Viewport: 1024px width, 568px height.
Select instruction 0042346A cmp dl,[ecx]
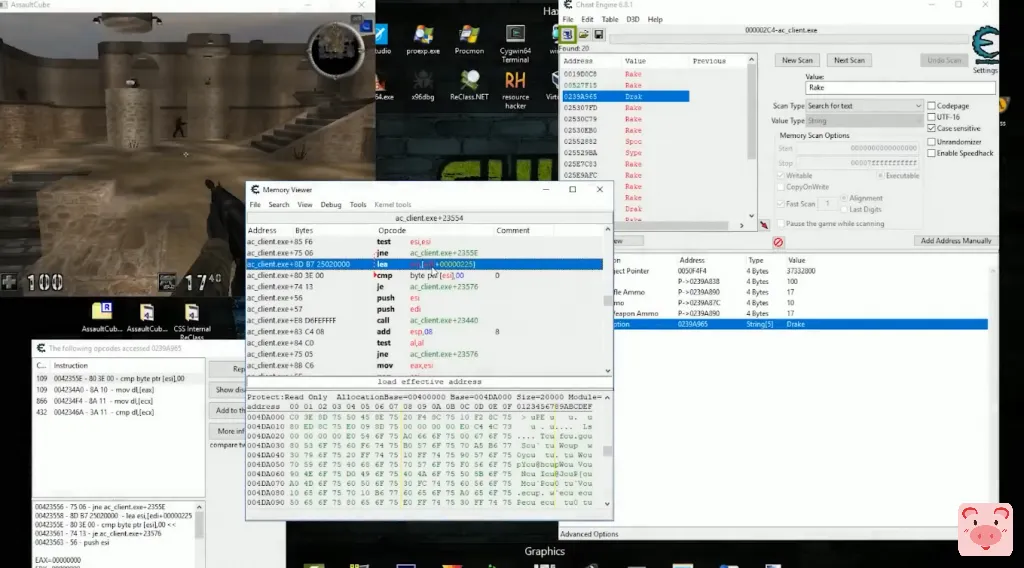pos(118,413)
